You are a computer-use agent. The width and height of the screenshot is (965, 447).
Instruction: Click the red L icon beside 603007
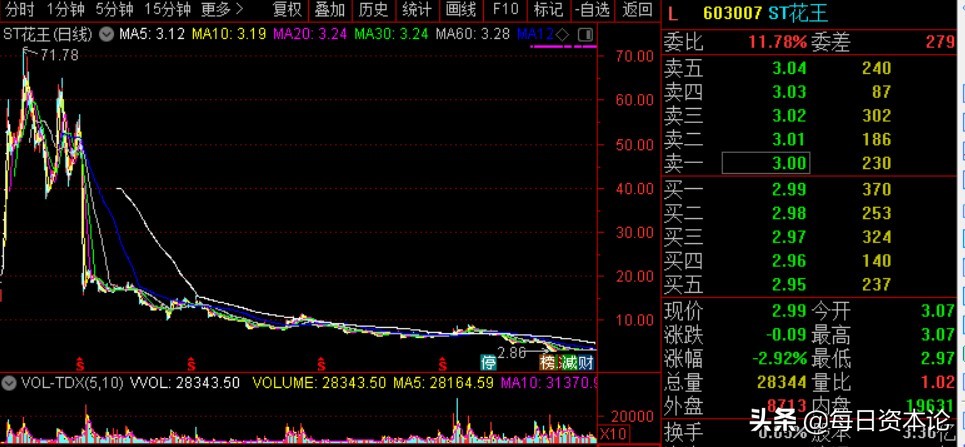[x=672, y=14]
